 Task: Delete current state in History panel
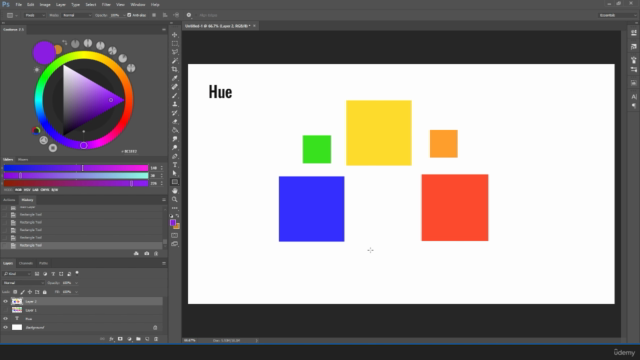click(x=156, y=253)
